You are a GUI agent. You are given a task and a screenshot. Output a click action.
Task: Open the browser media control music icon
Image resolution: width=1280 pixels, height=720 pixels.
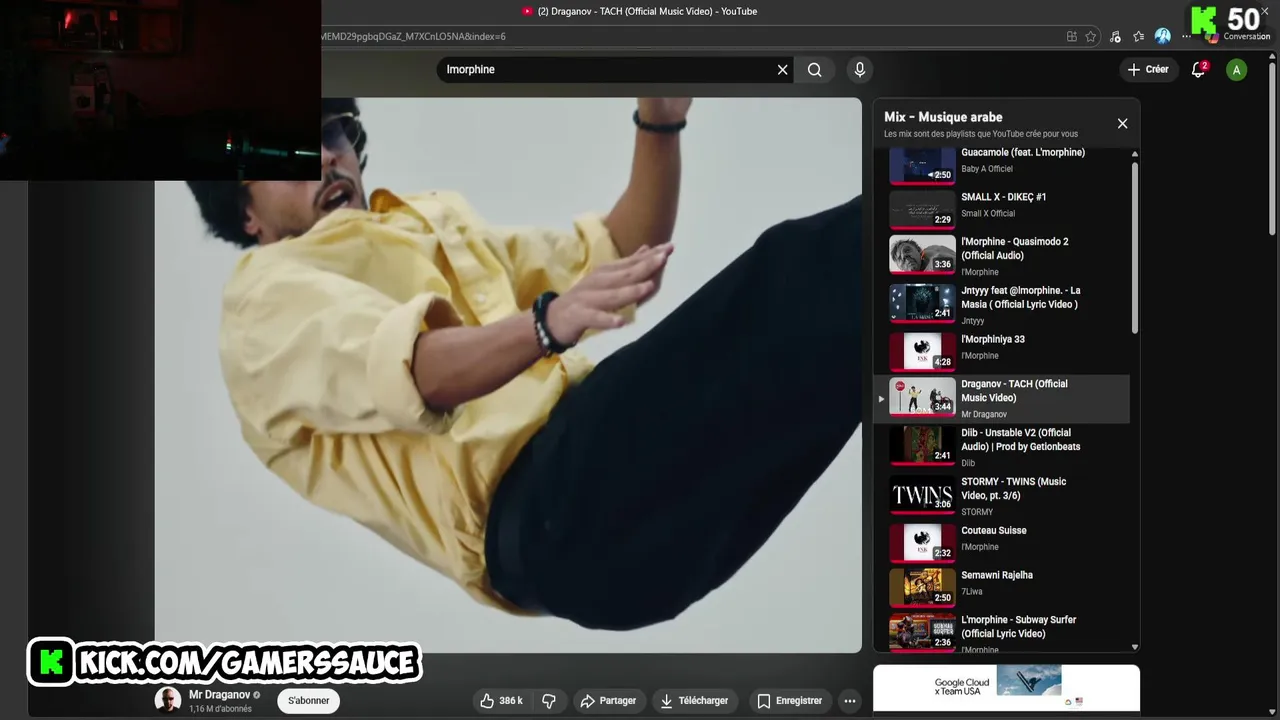pyautogui.click(x=1115, y=37)
